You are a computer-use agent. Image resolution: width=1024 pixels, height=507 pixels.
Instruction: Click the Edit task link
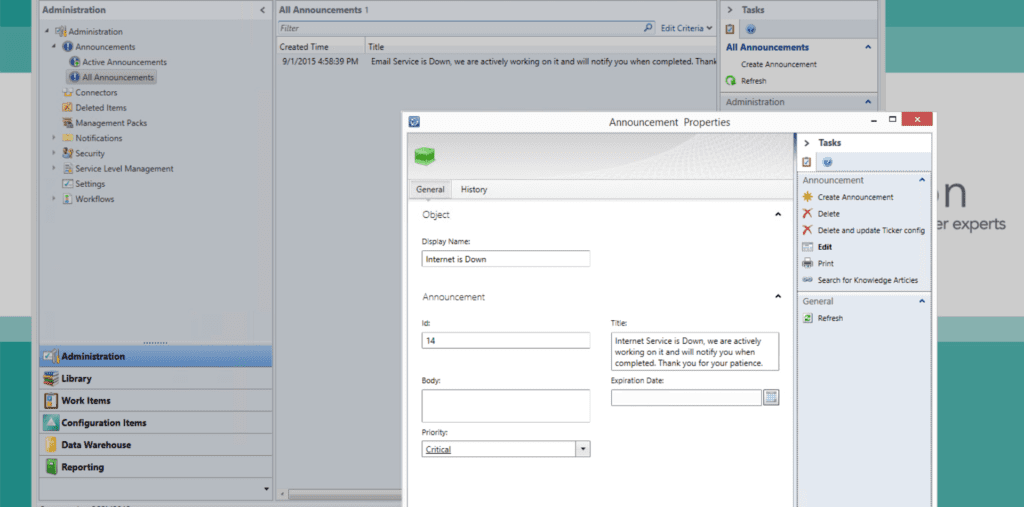tap(824, 247)
